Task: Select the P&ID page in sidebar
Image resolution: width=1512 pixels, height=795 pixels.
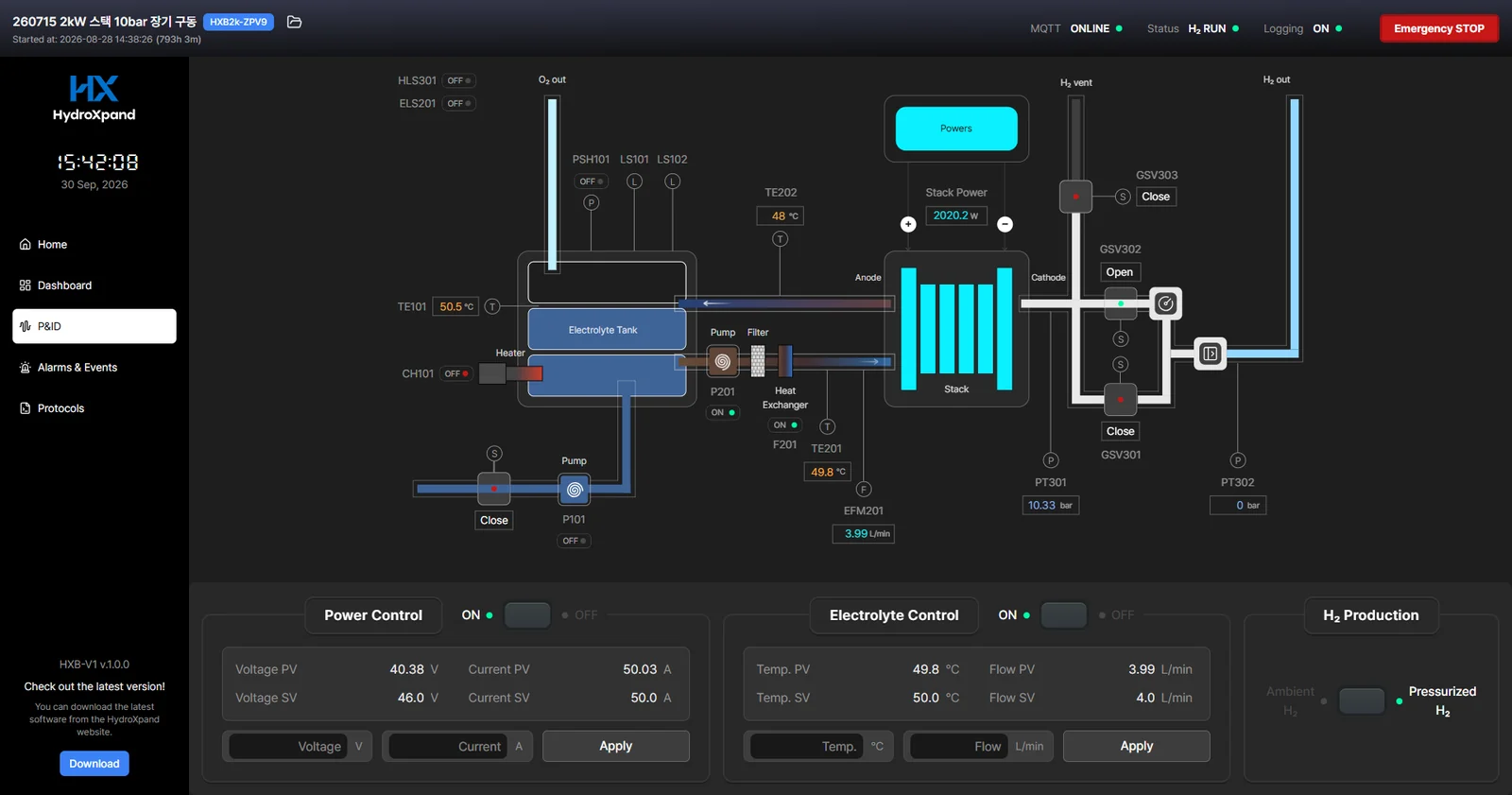Action: pyautogui.click(x=94, y=326)
